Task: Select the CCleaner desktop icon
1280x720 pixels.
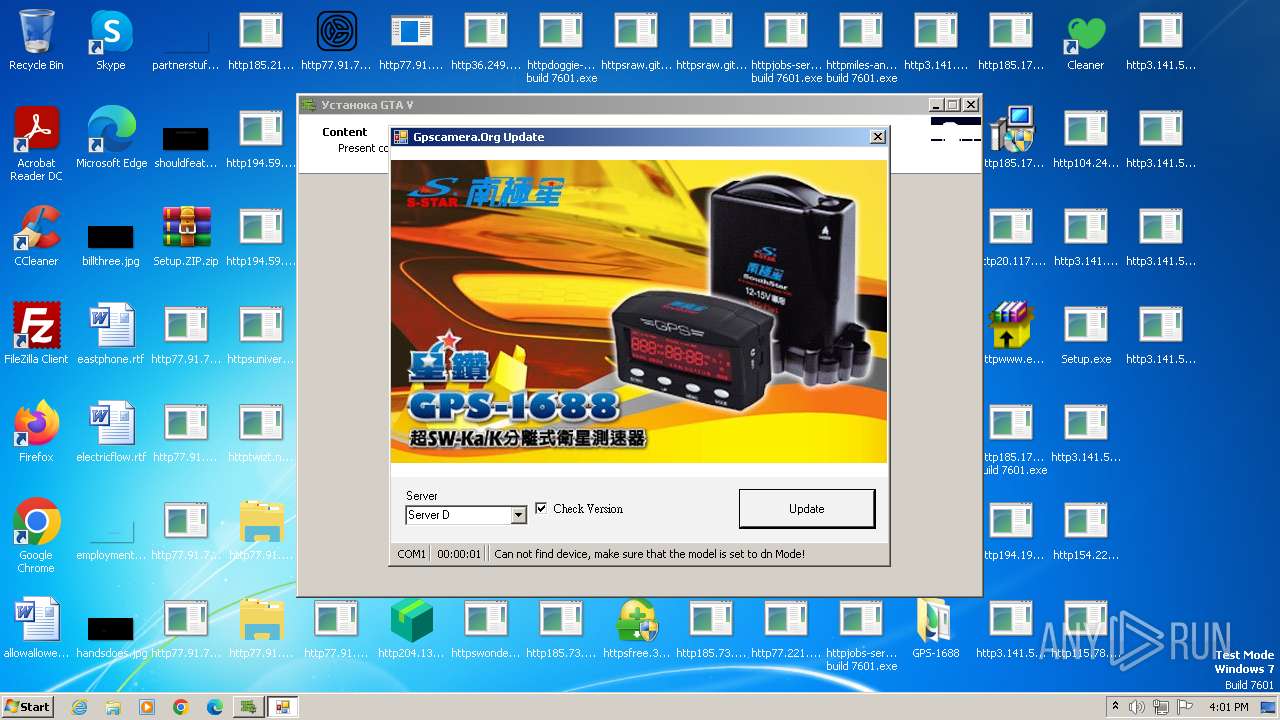Action: tap(36, 237)
